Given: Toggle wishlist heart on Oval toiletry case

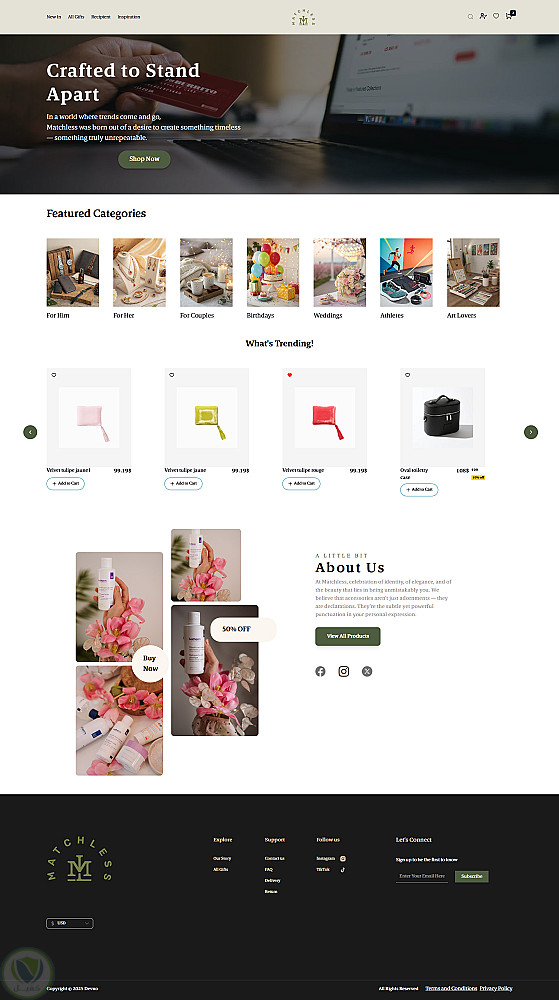Looking at the screenshot, I should point(407,375).
